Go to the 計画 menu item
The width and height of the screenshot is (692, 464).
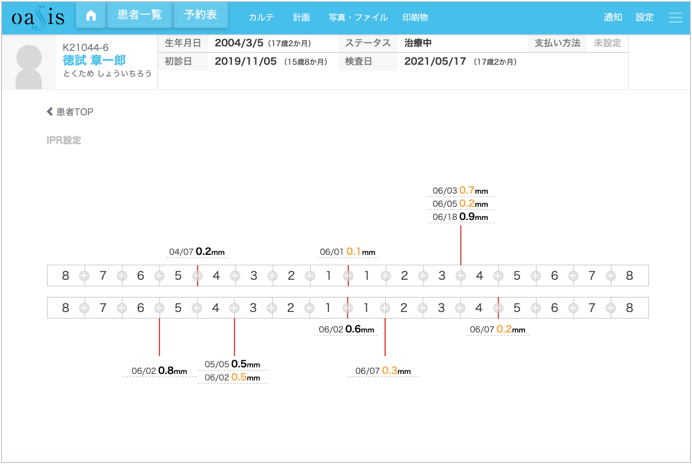point(301,17)
